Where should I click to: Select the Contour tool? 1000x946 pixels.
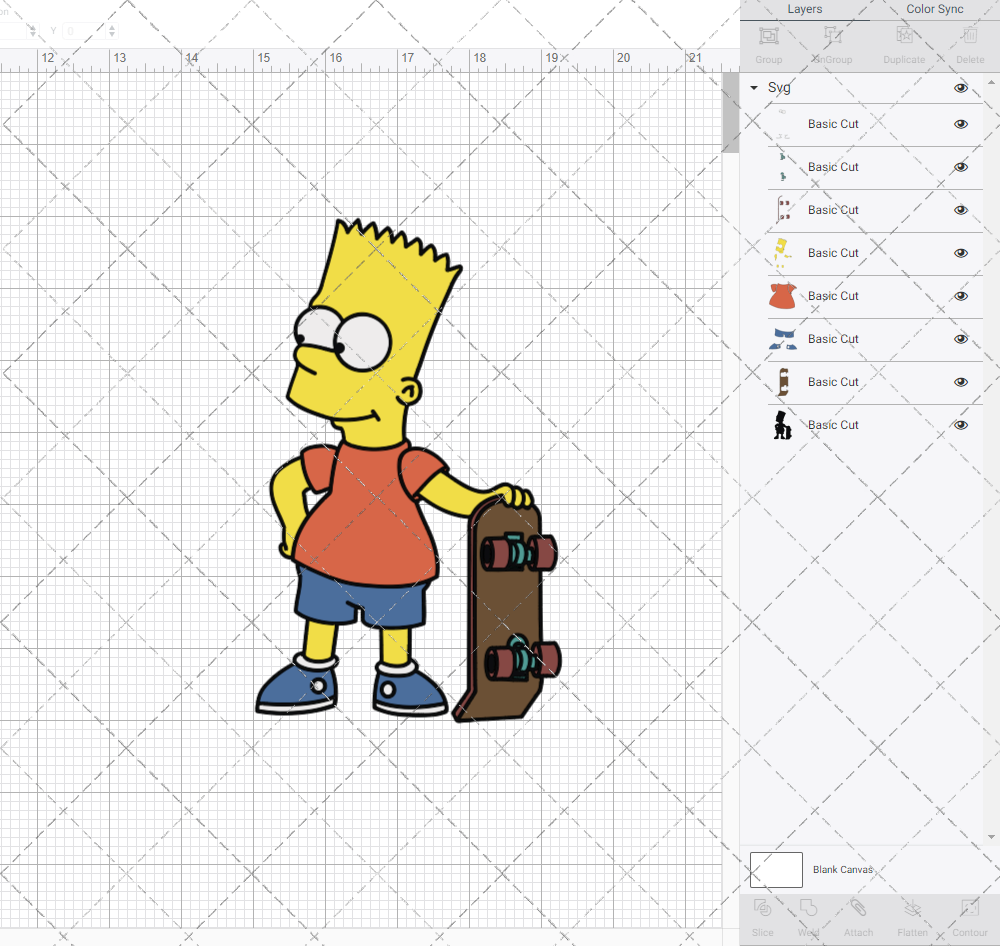click(970, 908)
